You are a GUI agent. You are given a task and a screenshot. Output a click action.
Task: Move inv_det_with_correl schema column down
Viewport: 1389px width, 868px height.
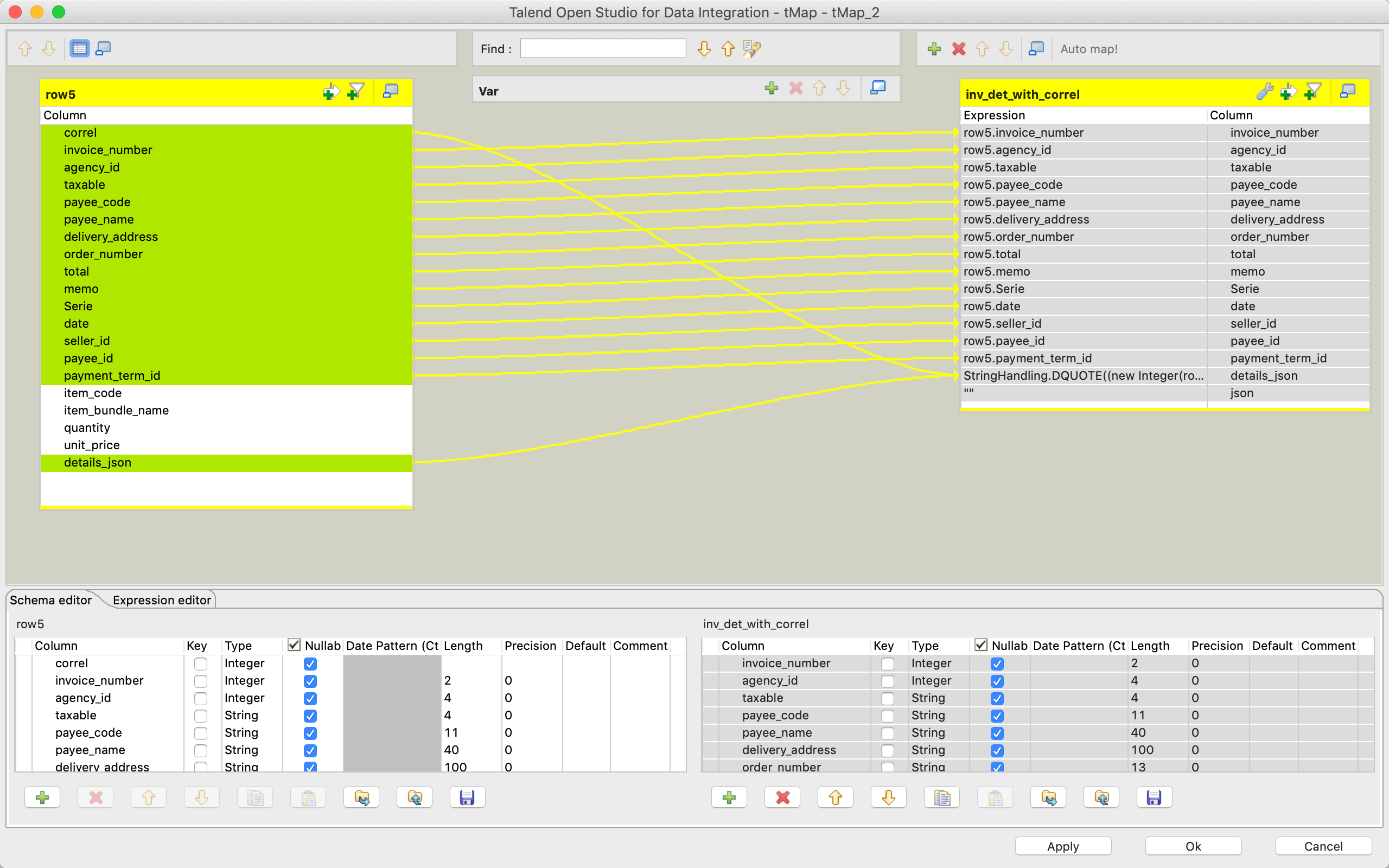(889, 797)
